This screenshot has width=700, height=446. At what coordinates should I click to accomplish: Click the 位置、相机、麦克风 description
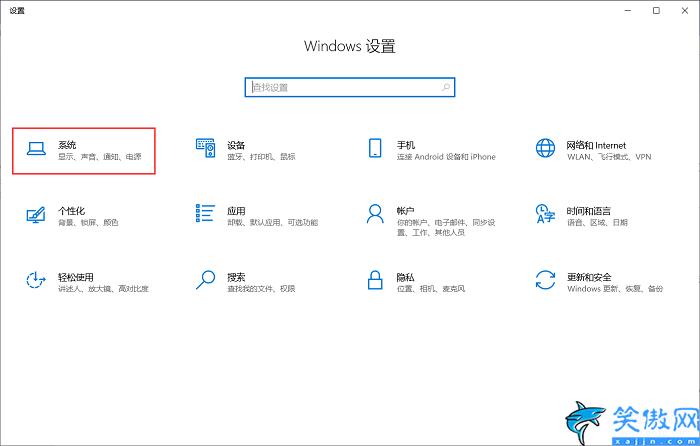[431, 289]
